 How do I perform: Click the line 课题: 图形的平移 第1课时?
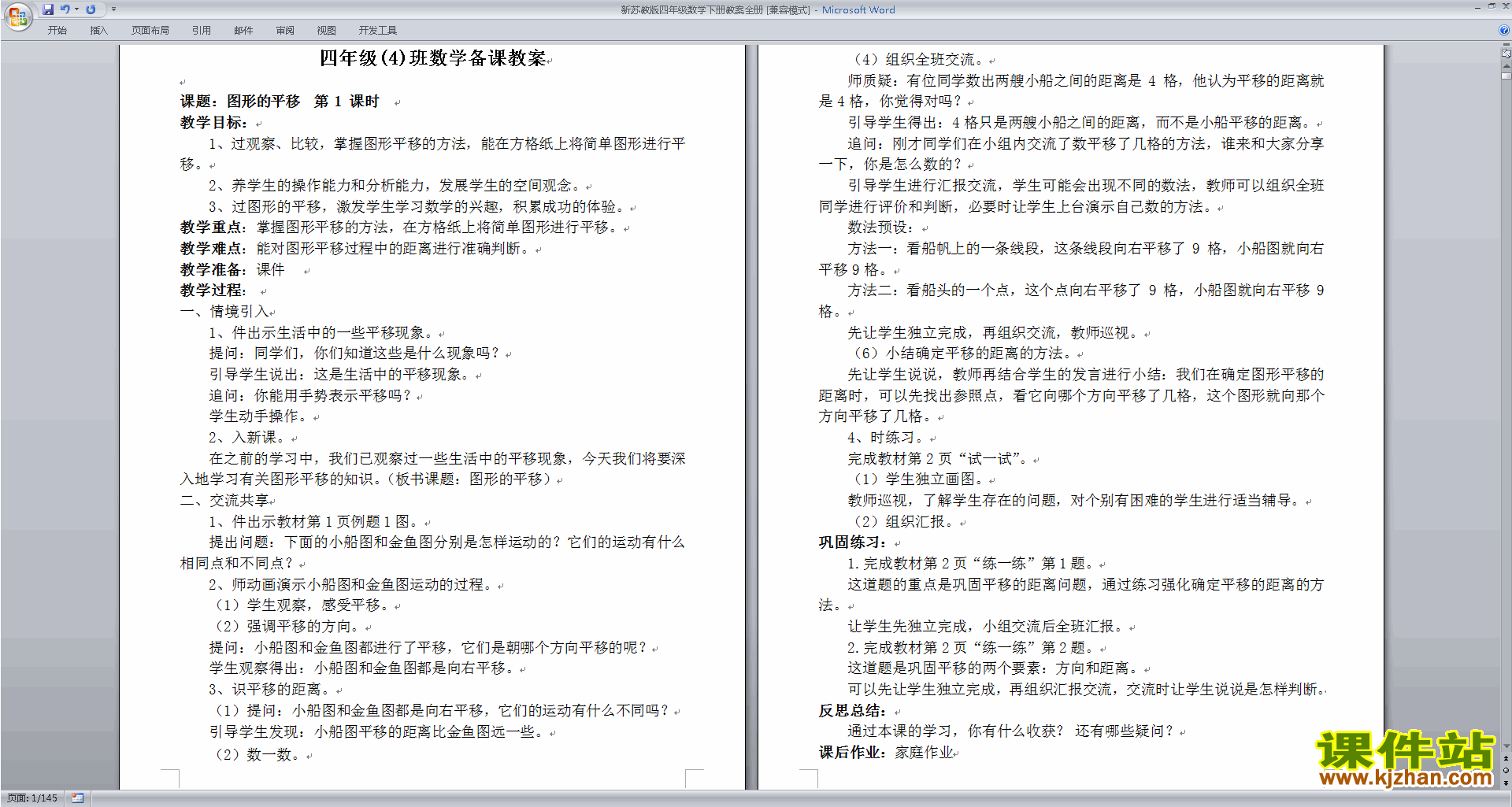tap(280, 102)
